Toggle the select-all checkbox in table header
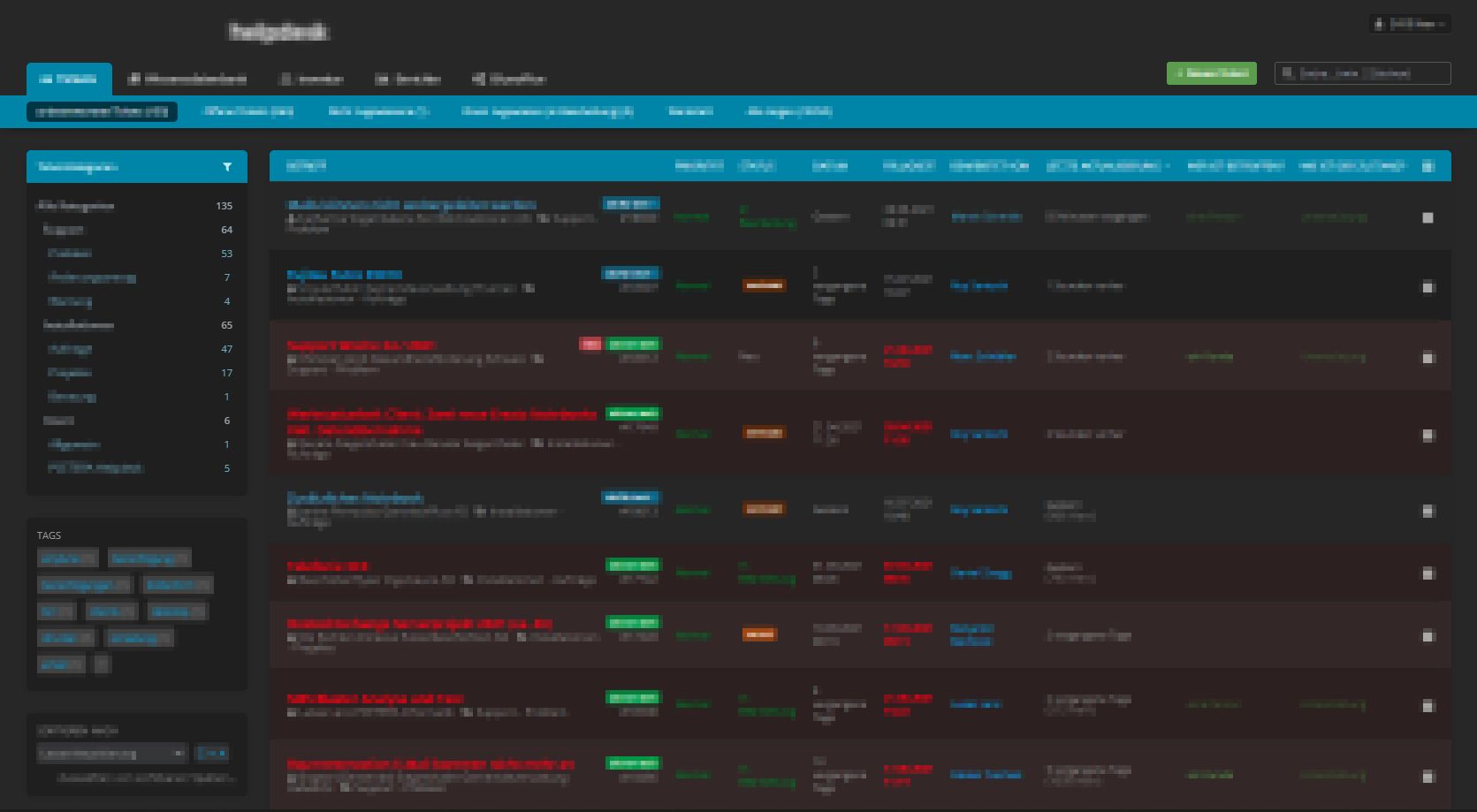 click(x=1428, y=166)
